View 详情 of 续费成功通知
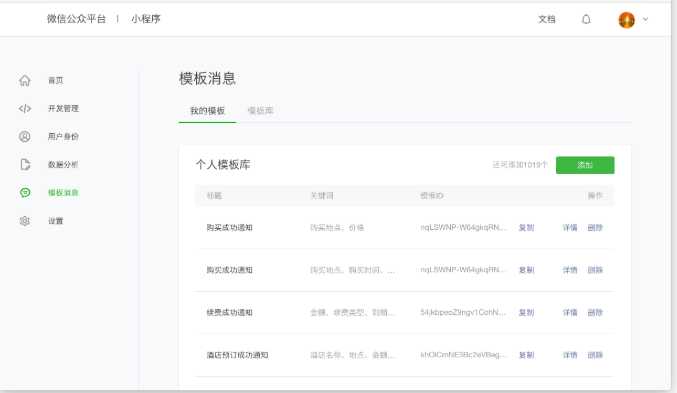 [570, 312]
